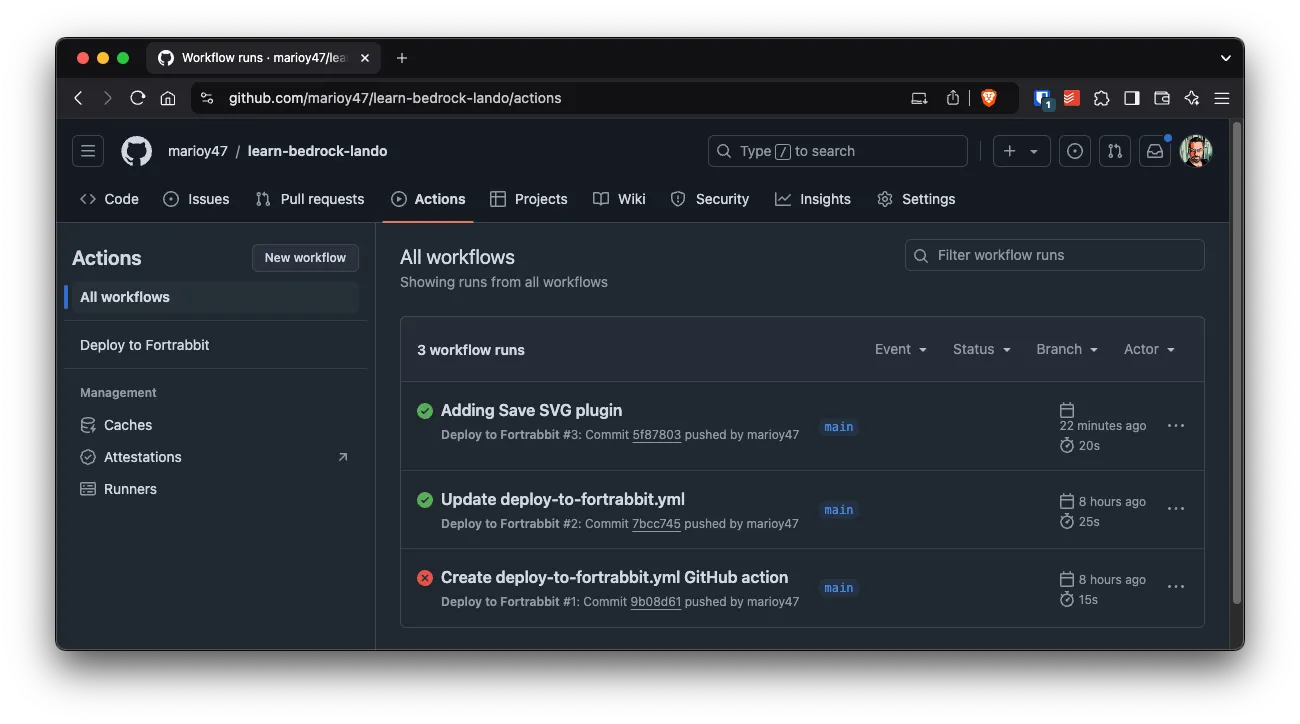Screen dimensions: 1300x724
Task: Expand the browser tab list chevron
Action: [x=1226, y=58]
